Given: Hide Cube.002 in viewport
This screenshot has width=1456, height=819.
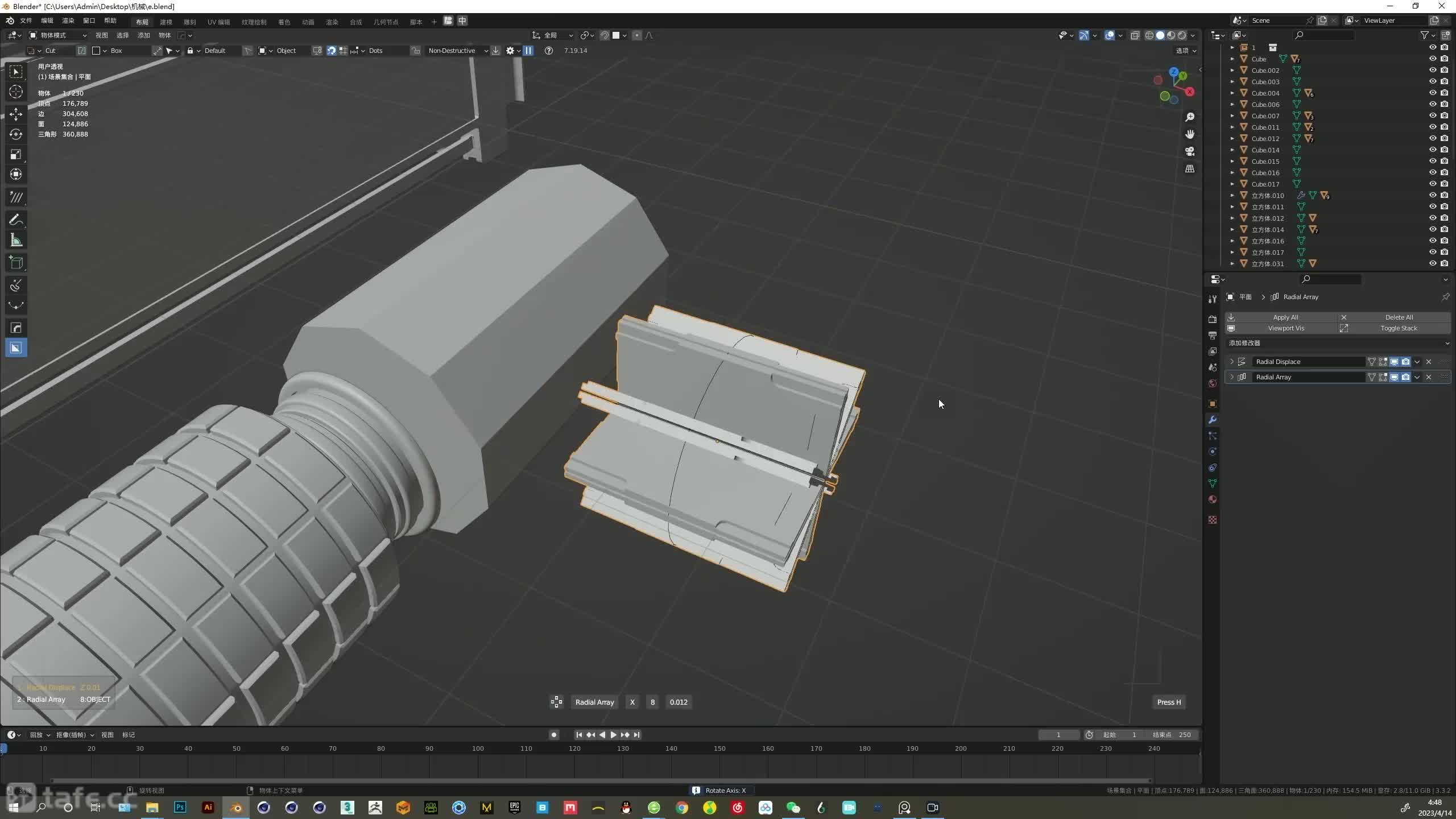Looking at the screenshot, I should coord(1433,70).
